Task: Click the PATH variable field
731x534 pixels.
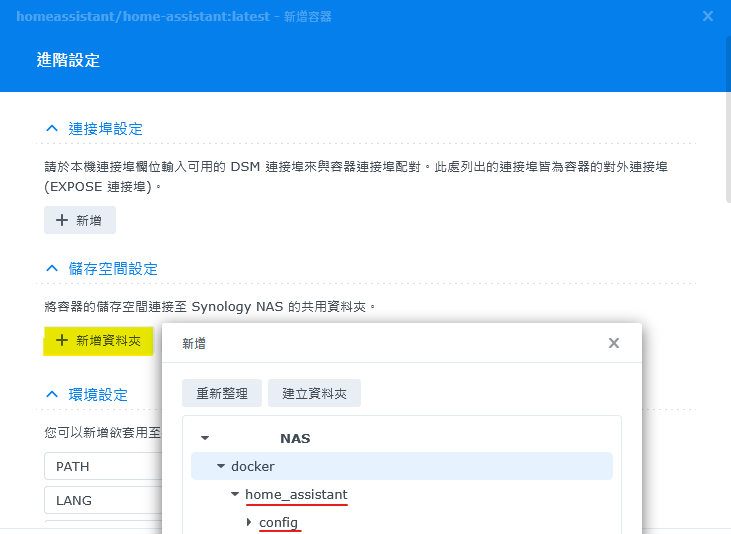Action: tap(103, 466)
